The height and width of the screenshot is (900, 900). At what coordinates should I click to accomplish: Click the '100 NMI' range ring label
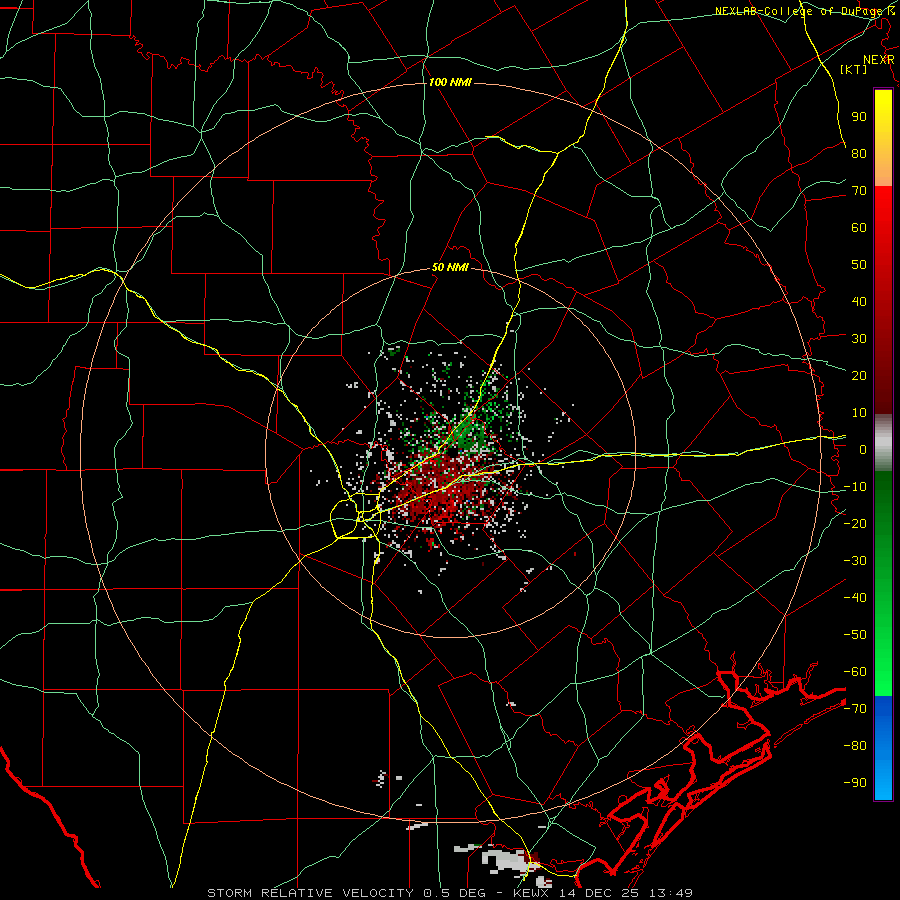[450, 82]
